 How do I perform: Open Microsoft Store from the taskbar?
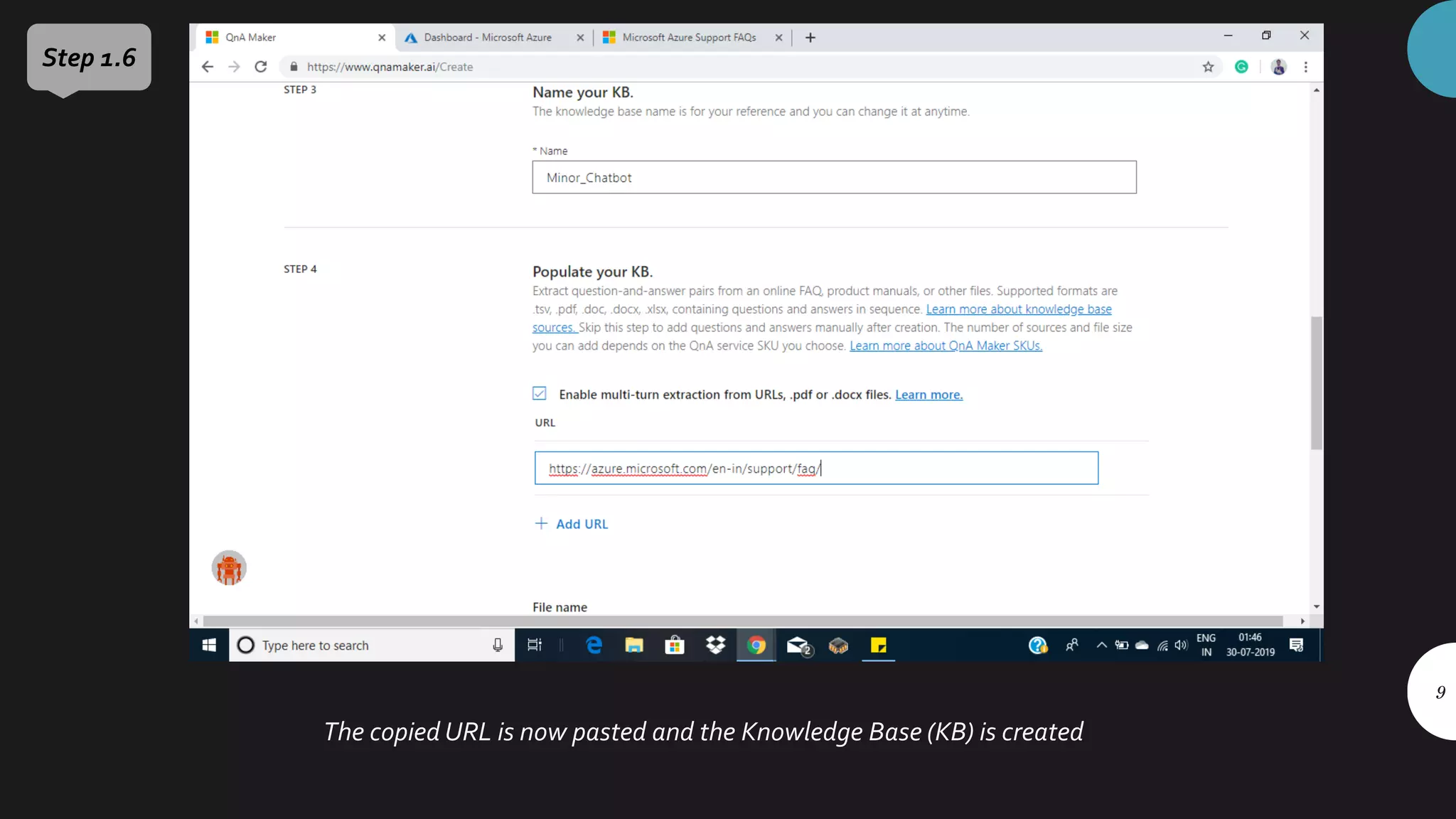coord(675,645)
